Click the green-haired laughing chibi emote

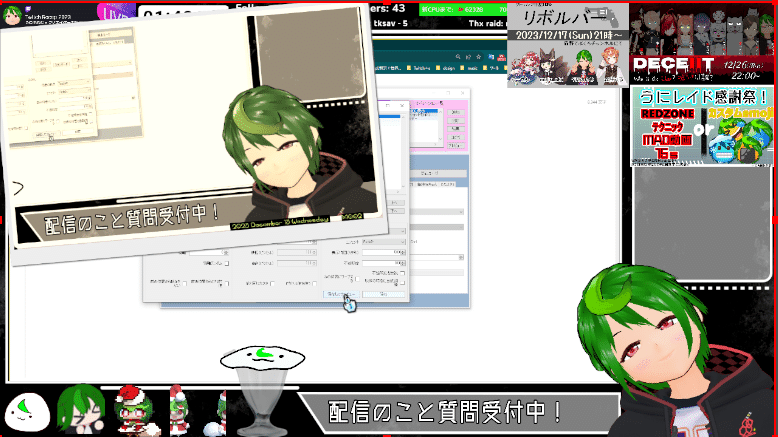80,408
